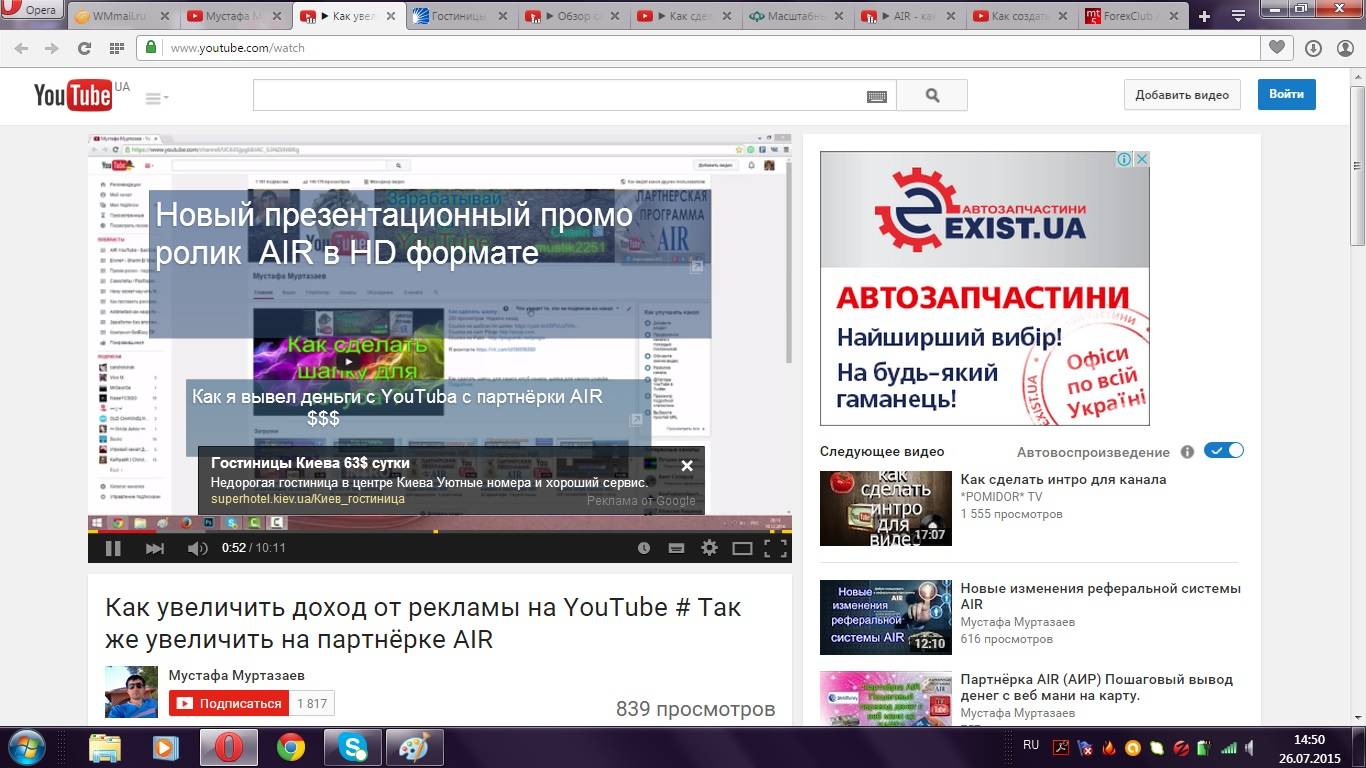1366x768 pixels.
Task: Open the tab list menu icon
Action: [1238, 16]
